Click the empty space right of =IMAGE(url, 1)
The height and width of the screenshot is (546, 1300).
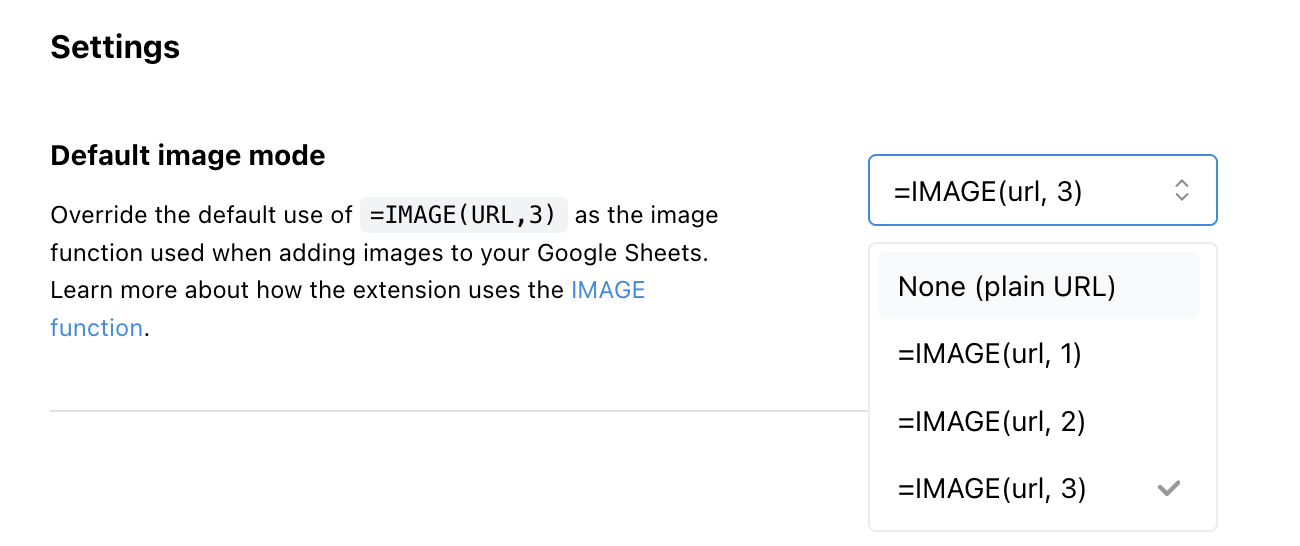tap(1140, 354)
